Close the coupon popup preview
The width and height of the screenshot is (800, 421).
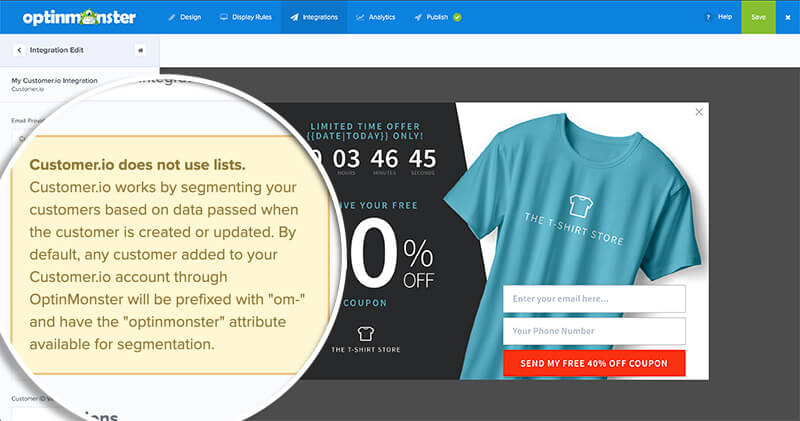pyautogui.click(x=699, y=112)
